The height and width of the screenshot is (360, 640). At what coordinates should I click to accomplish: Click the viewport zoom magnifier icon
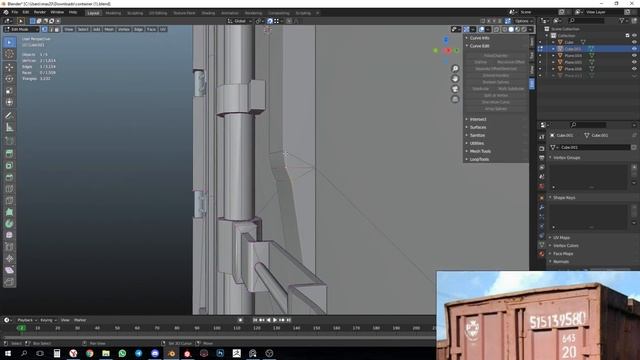point(455,68)
